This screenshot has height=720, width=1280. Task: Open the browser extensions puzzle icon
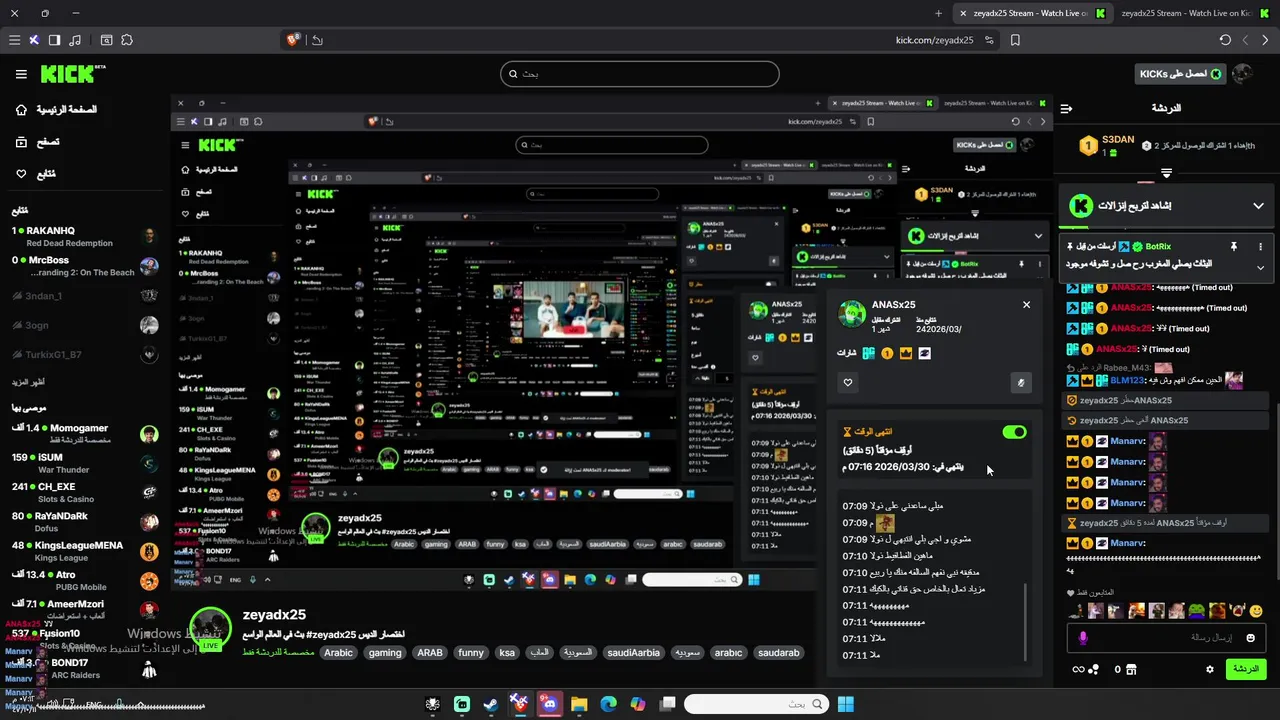[127, 40]
